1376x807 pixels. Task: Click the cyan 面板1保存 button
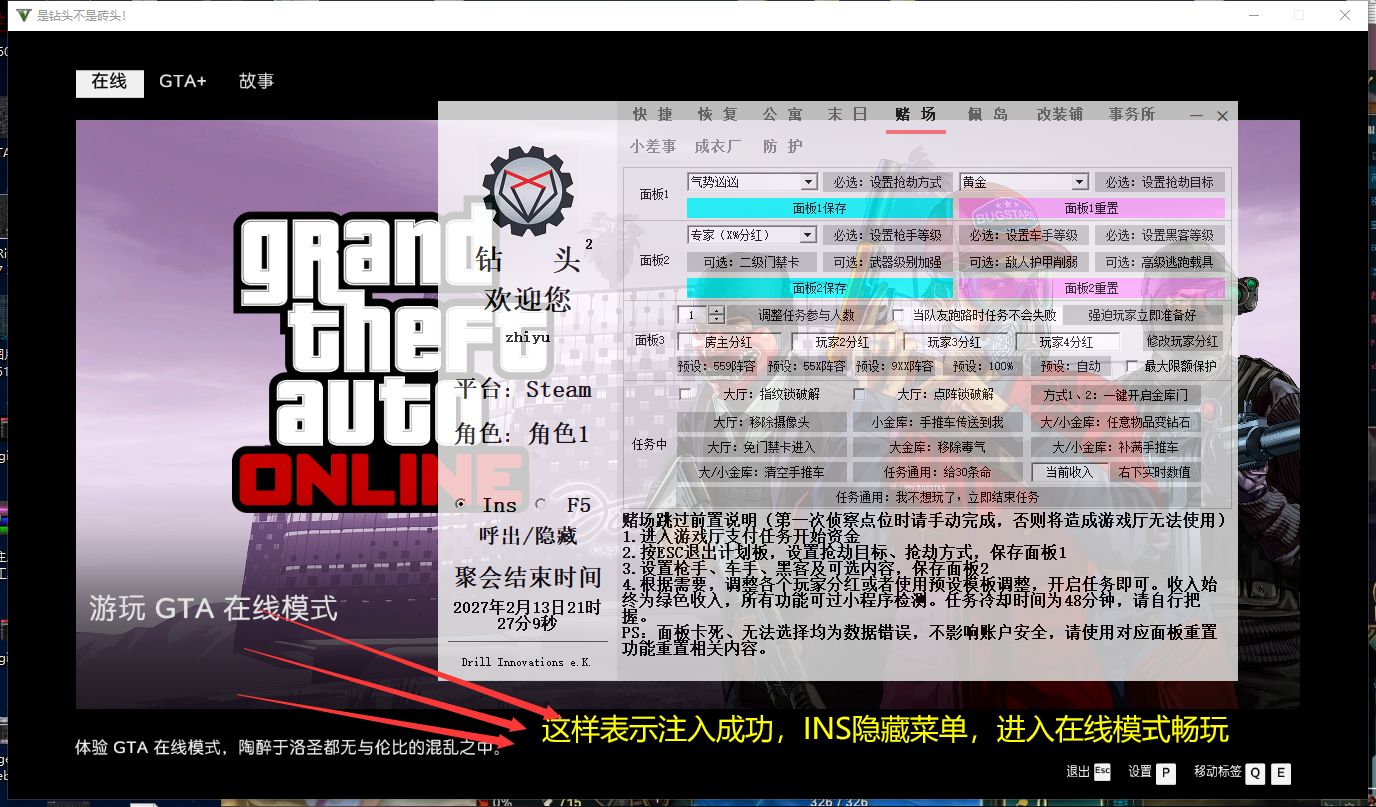(820, 208)
